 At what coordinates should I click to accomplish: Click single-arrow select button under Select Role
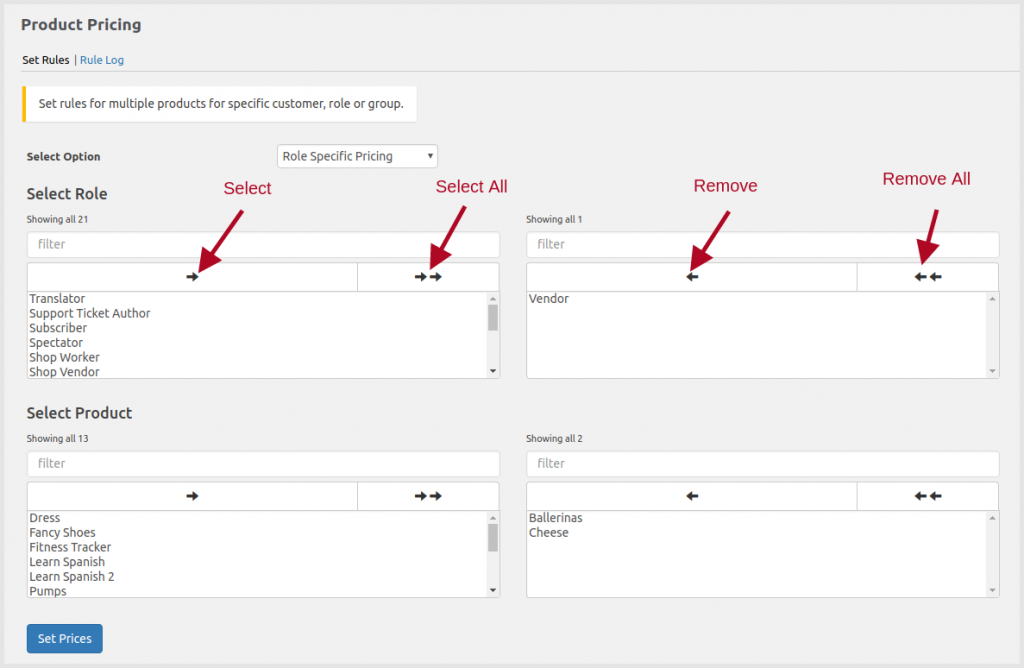click(x=192, y=277)
